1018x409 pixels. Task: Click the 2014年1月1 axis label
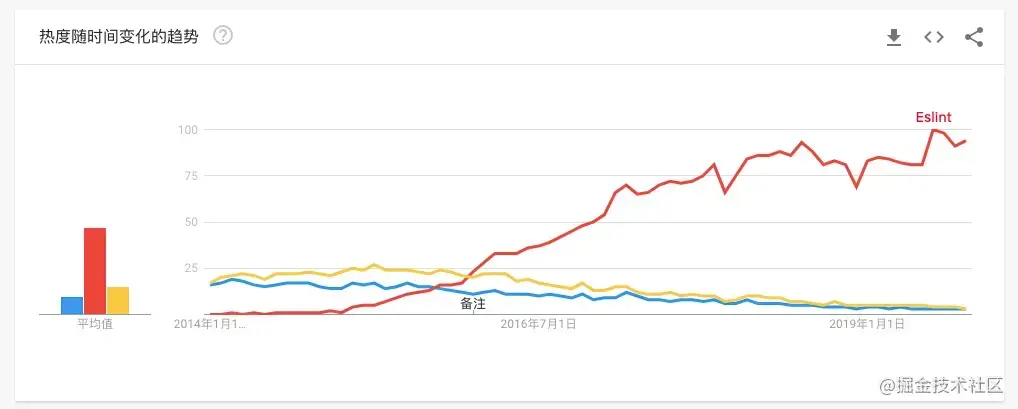(210, 324)
